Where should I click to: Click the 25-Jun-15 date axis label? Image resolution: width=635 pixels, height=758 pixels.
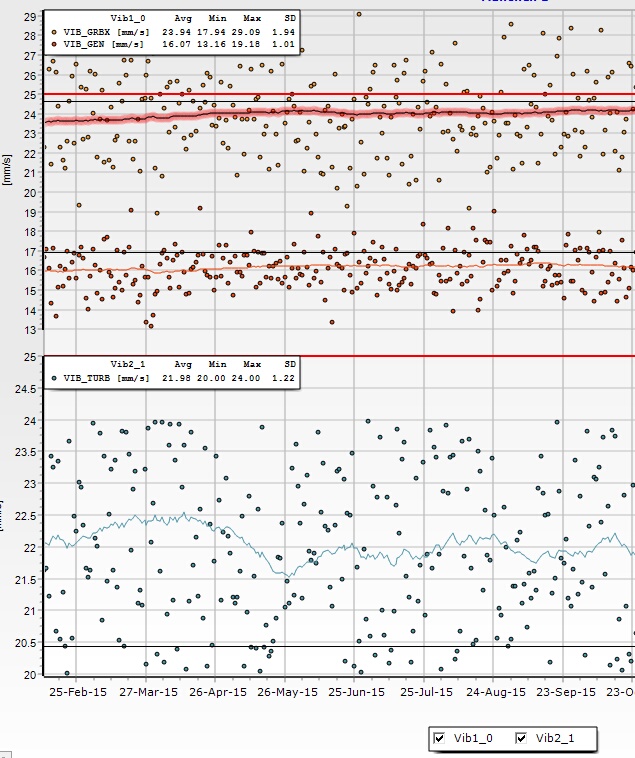(357, 692)
